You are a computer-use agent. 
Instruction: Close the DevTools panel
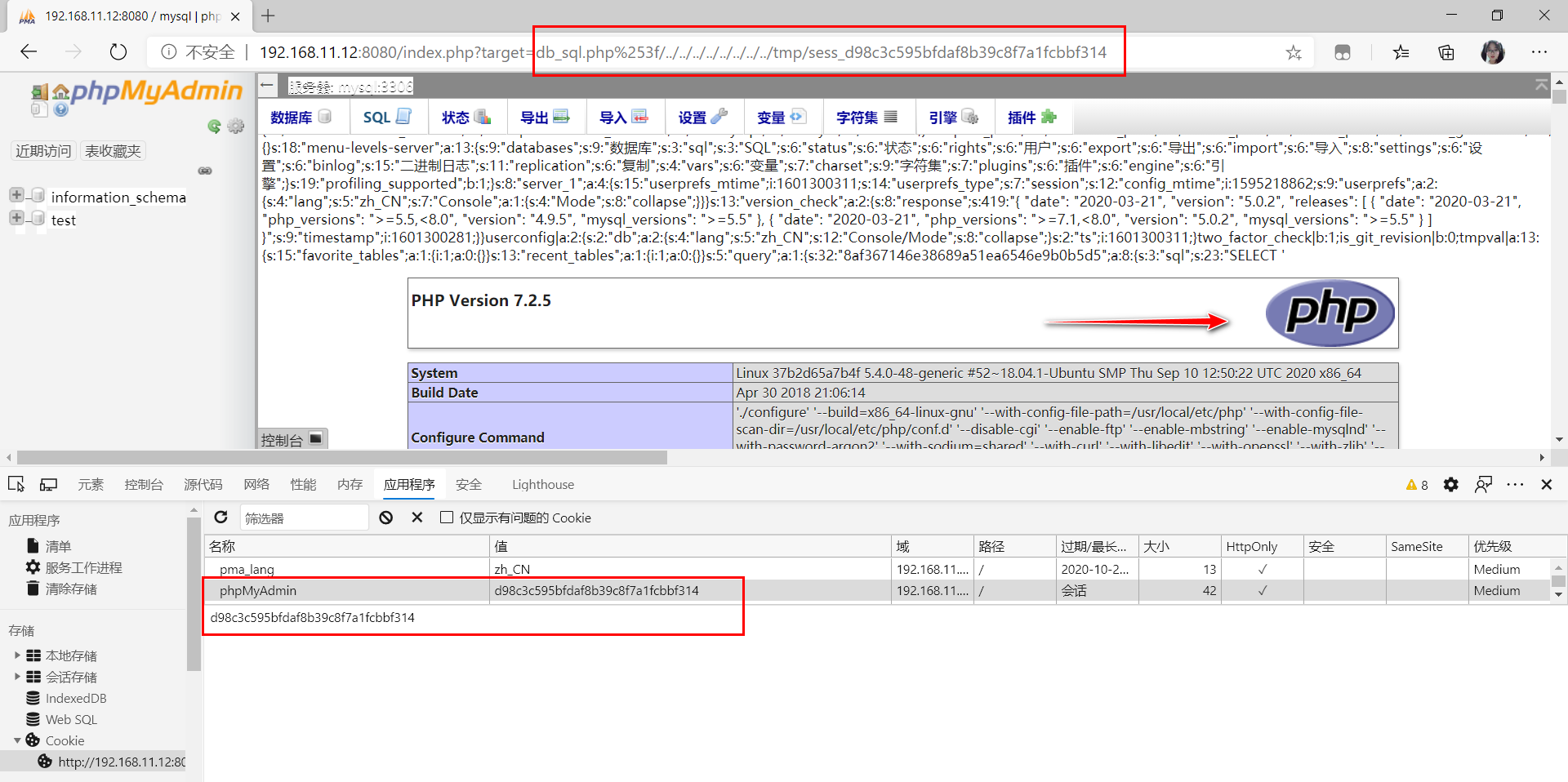[1547, 485]
